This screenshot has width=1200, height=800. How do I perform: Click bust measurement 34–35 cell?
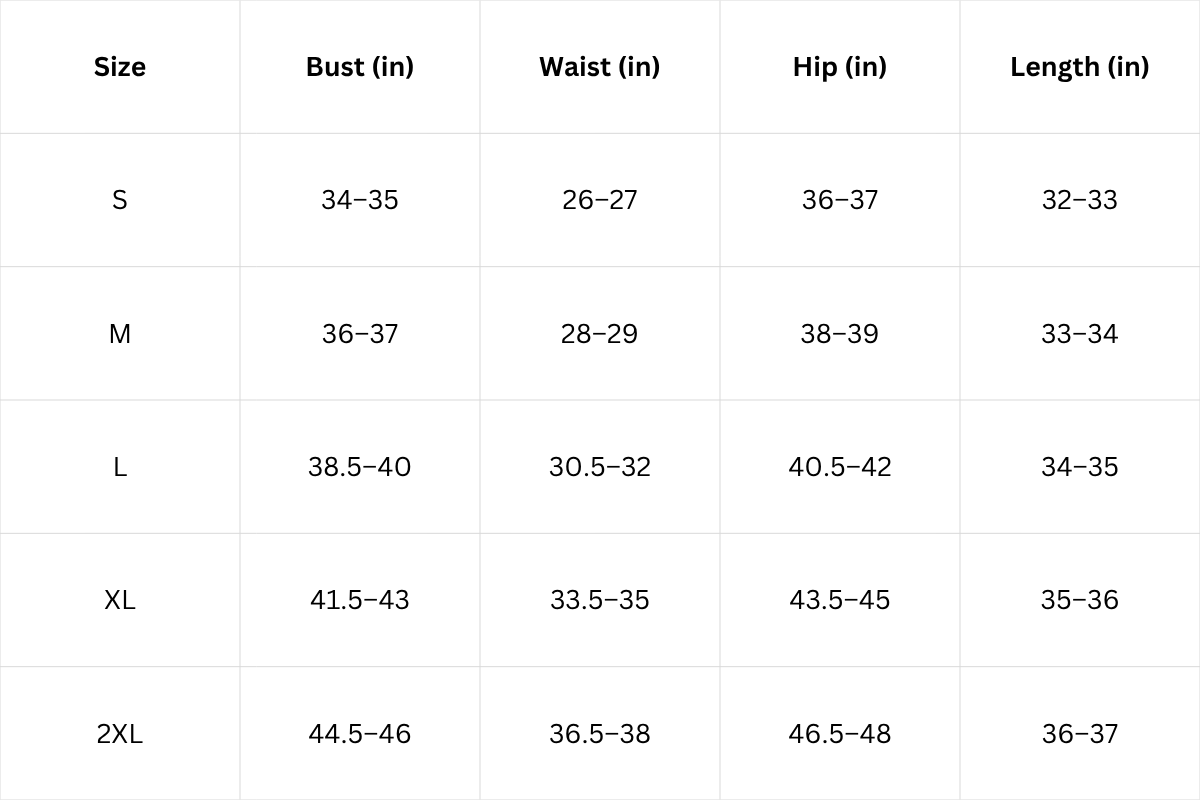coord(360,200)
